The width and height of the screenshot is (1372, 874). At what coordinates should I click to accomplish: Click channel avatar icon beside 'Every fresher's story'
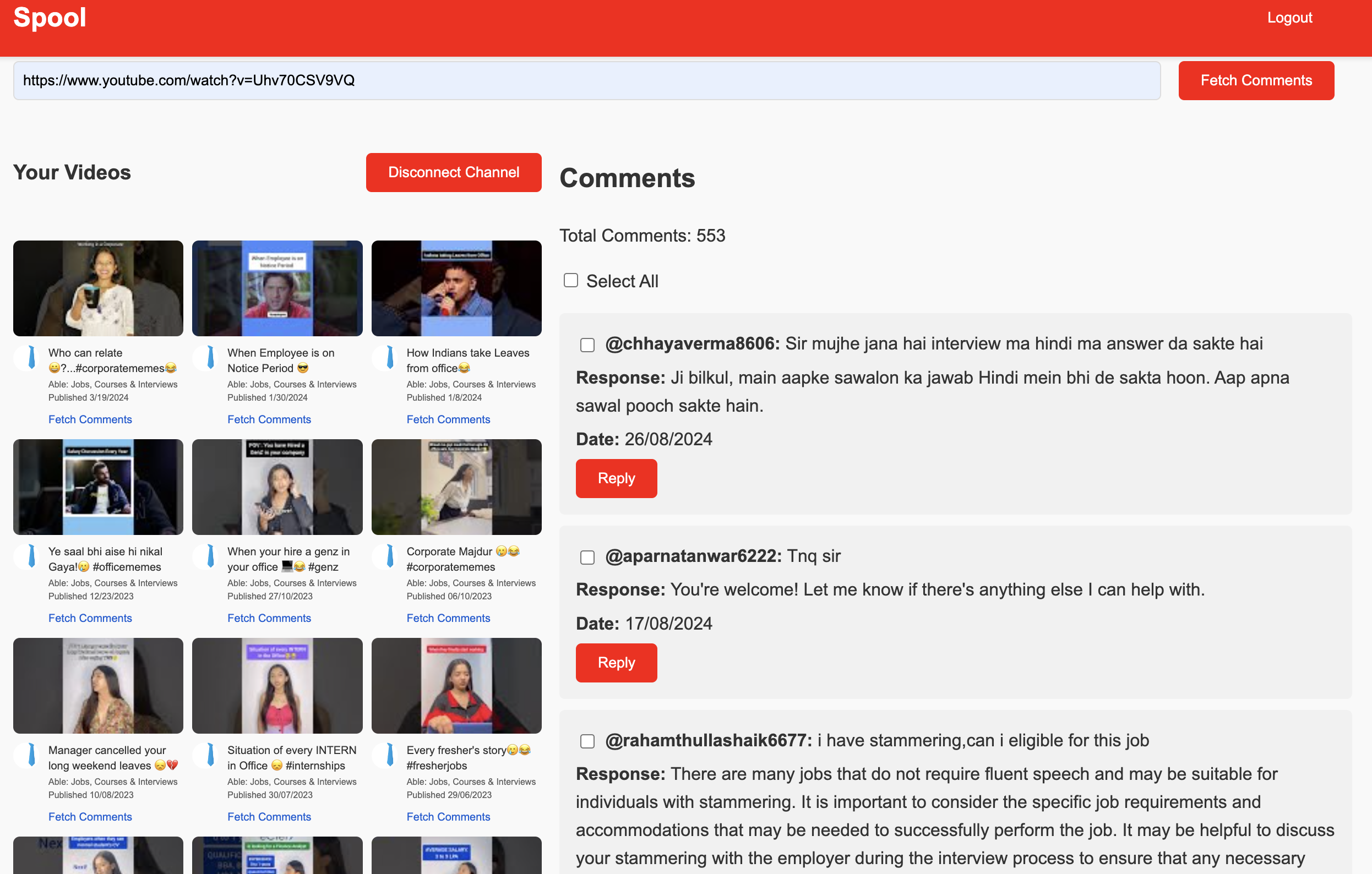(385, 756)
